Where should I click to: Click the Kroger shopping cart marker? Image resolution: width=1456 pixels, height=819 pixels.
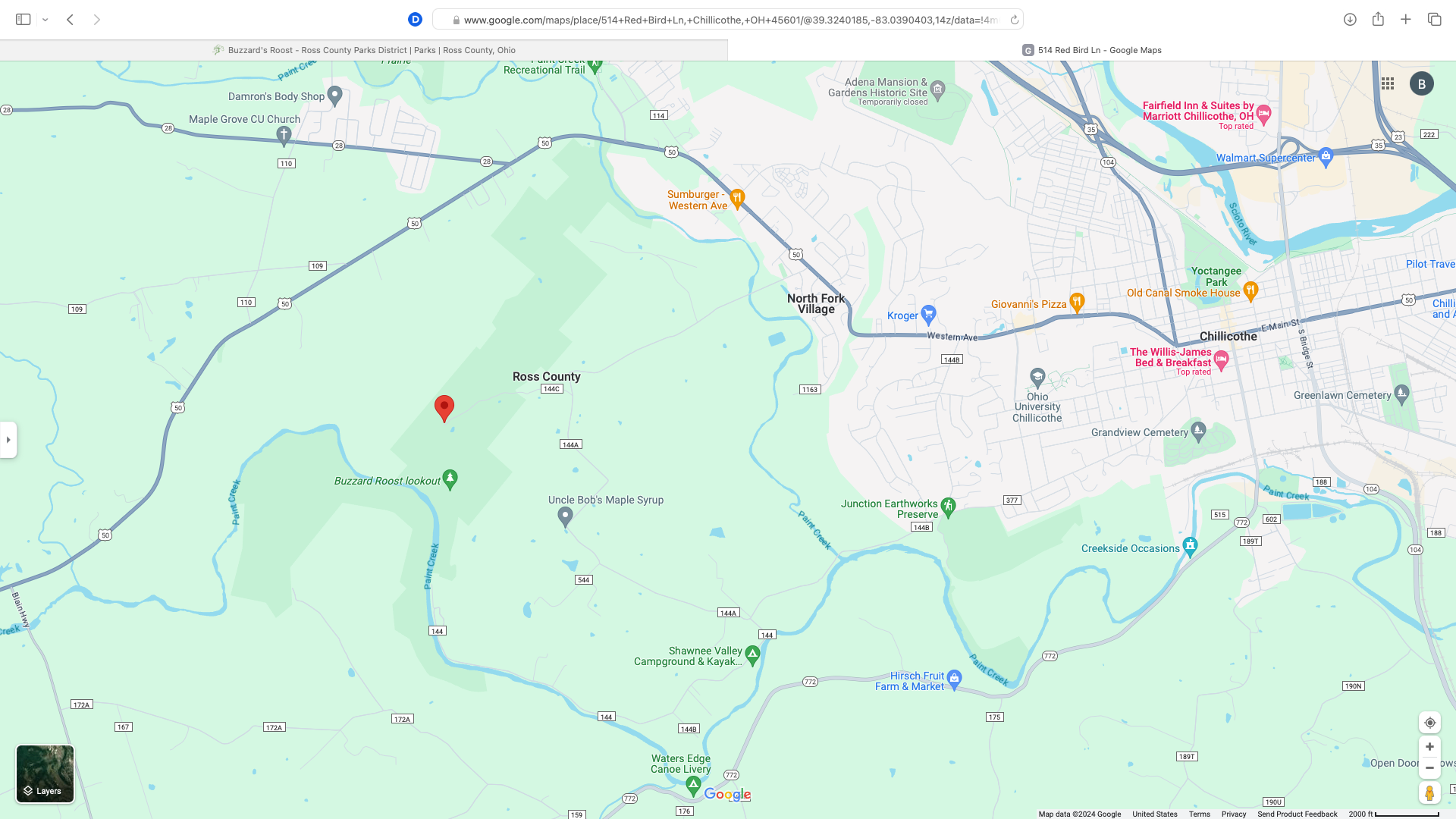pyautogui.click(x=929, y=314)
